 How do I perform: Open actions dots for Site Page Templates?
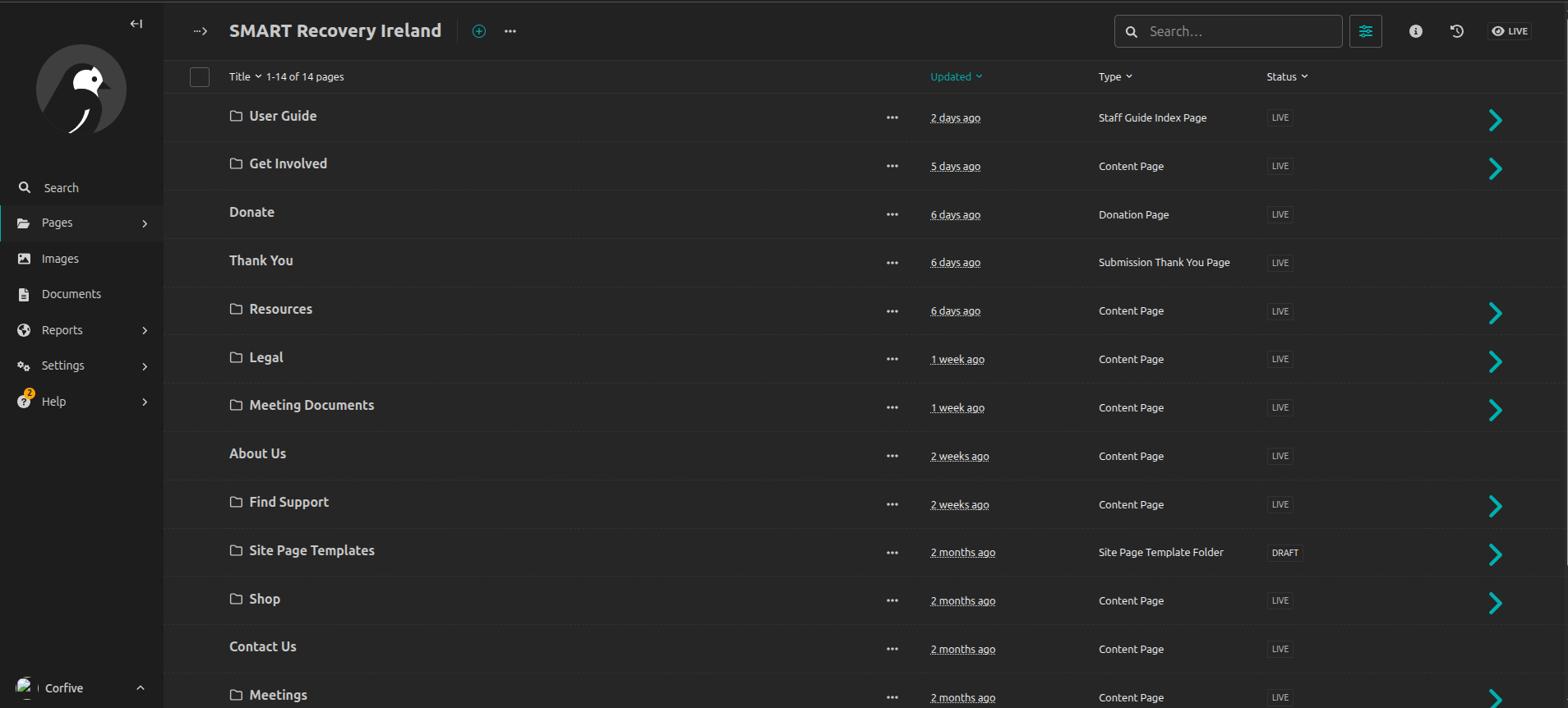pos(892,553)
